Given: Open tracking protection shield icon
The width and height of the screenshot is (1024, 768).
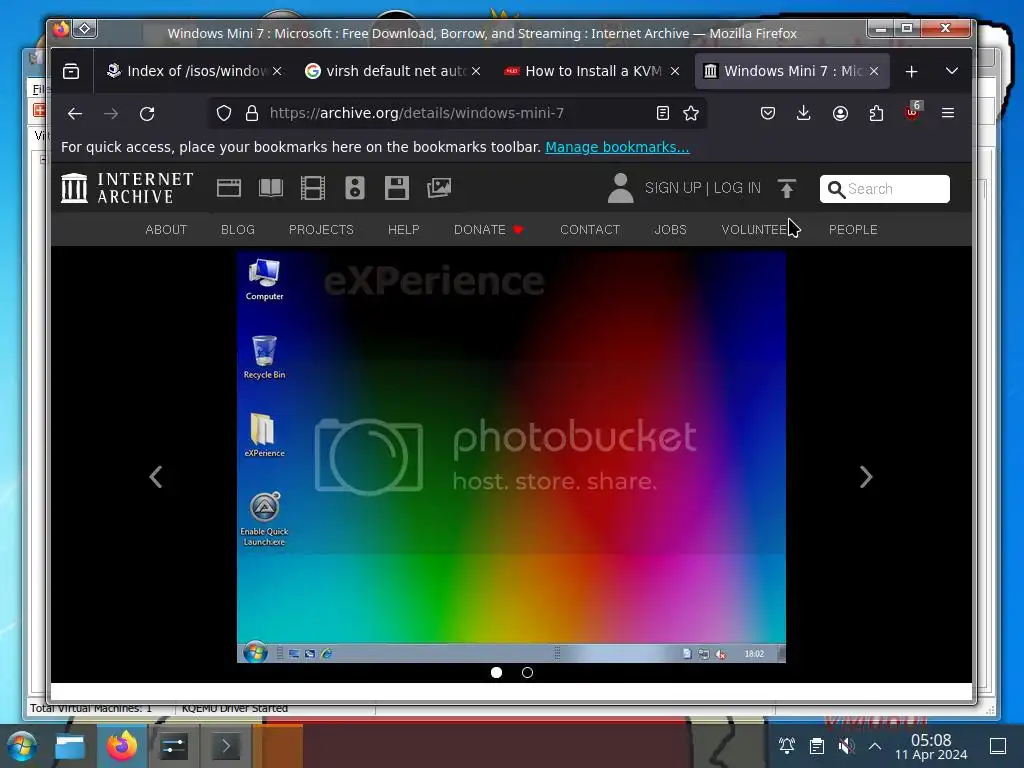Looking at the screenshot, I should coord(224,113).
